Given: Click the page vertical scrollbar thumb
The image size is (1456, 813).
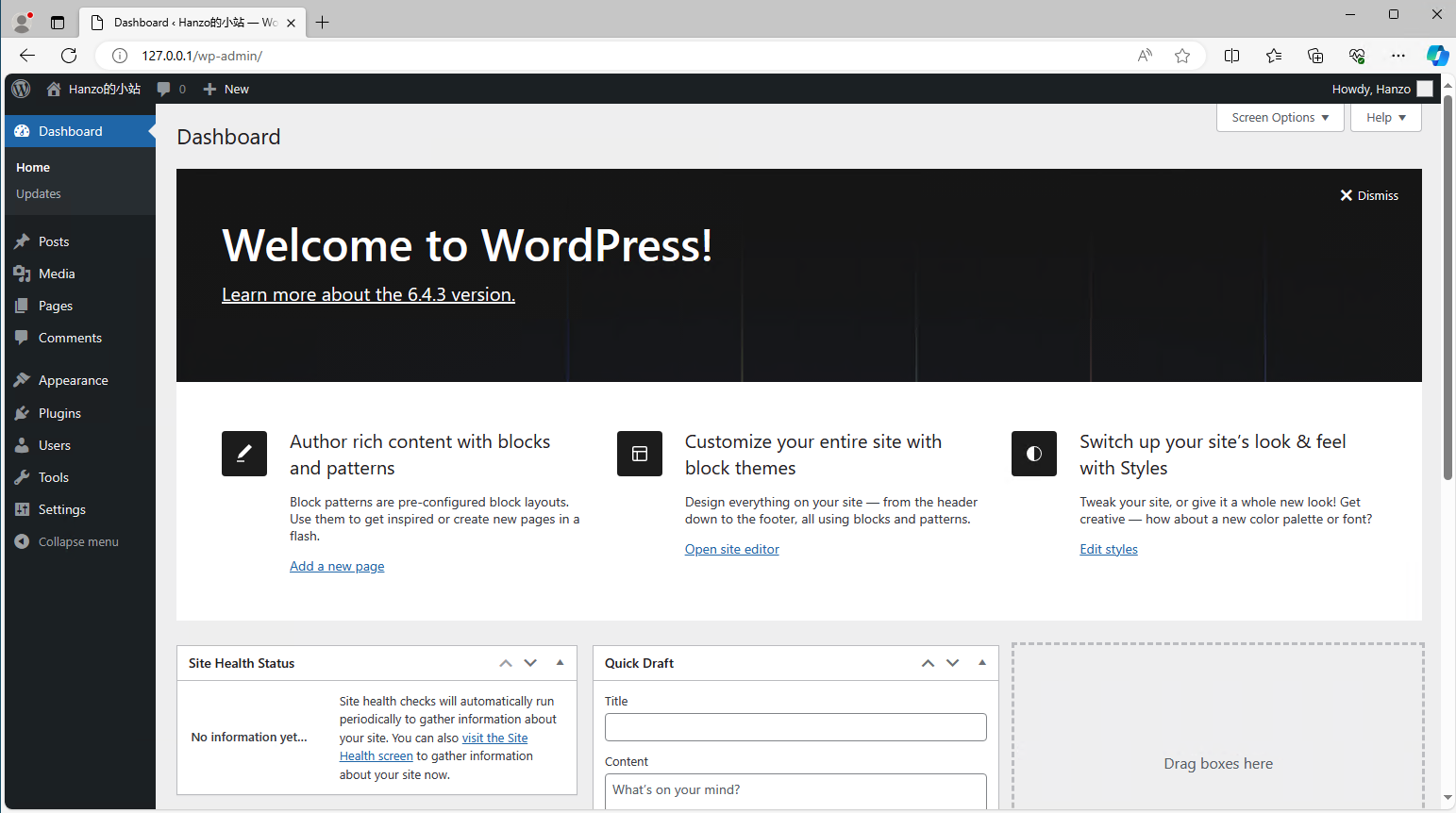Looking at the screenshot, I should pos(1448,289).
